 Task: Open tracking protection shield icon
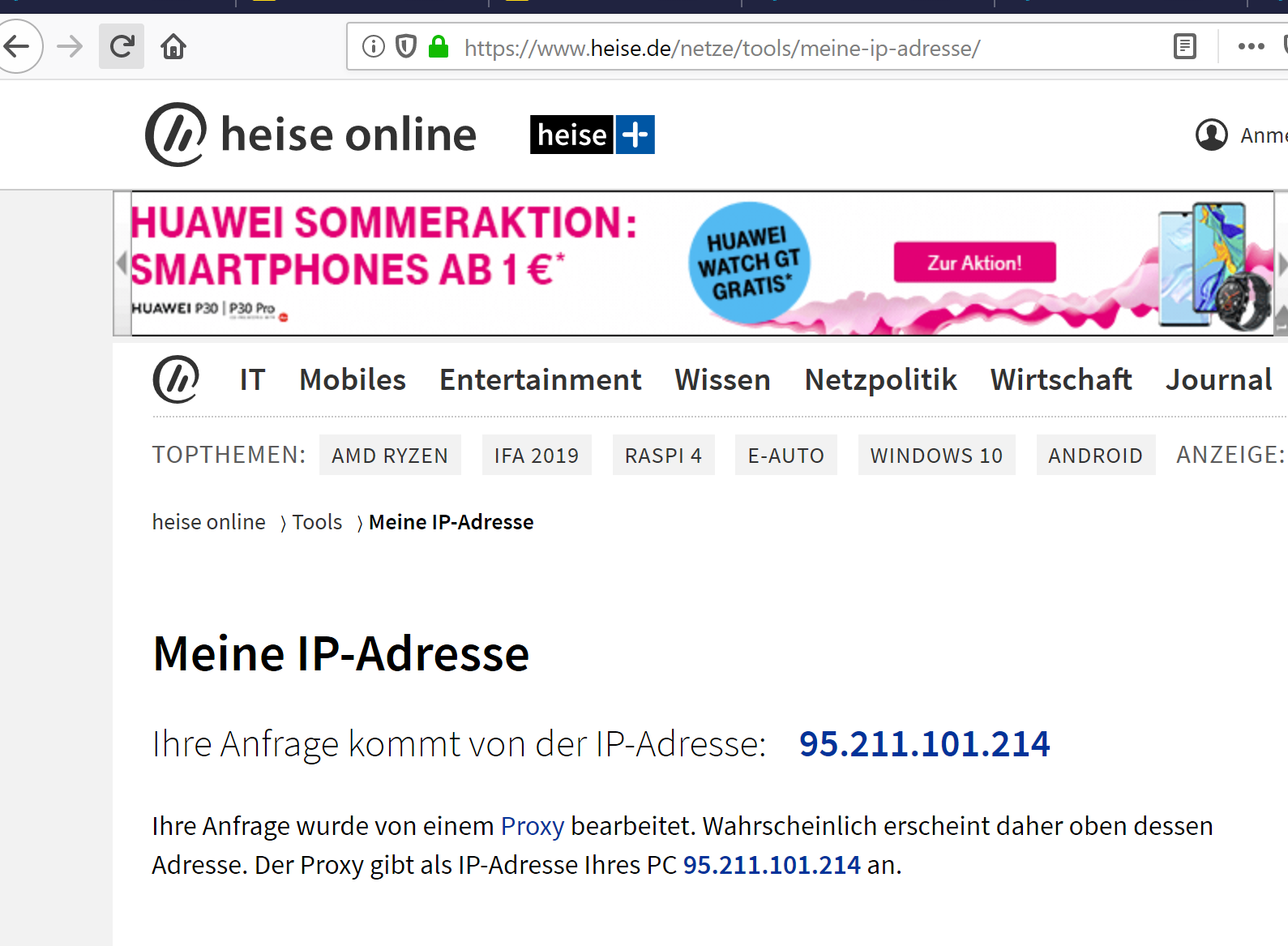(406, 47)
